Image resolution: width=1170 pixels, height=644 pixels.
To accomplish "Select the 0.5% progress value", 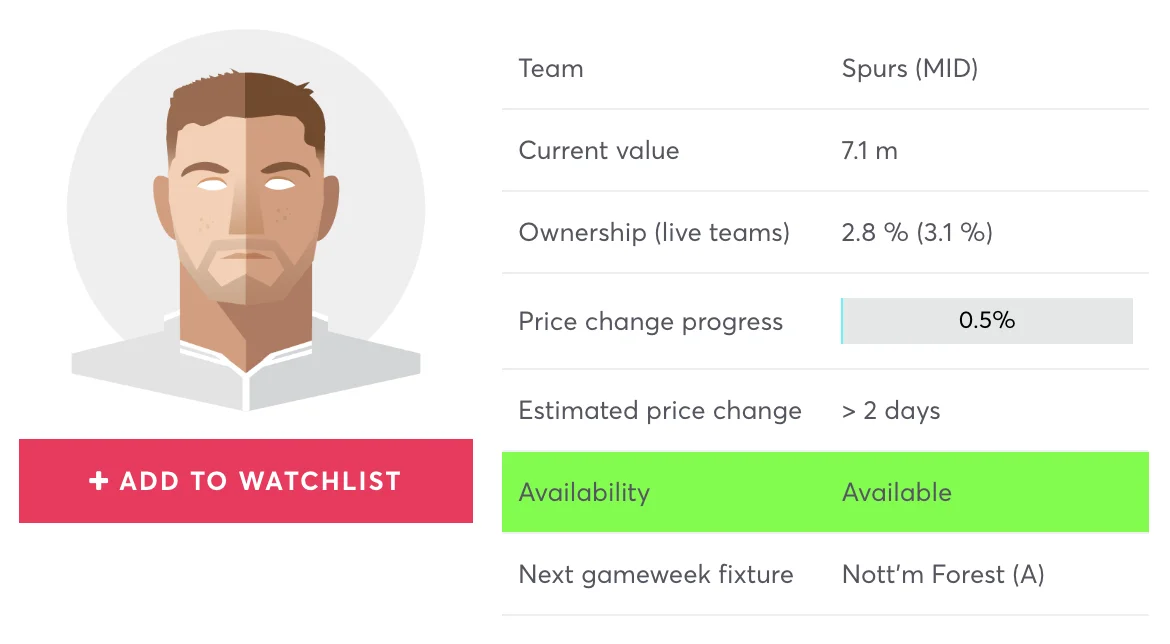I will 986,320.
